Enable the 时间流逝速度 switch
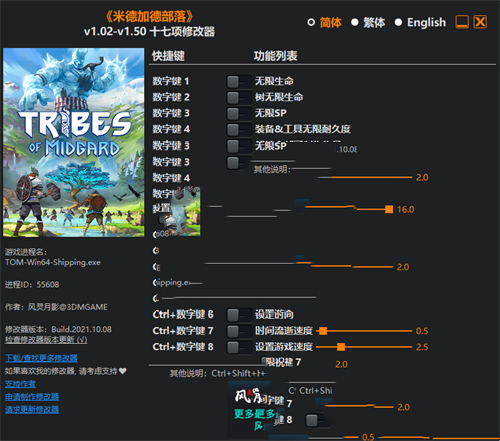500x441 pixels. click(x=239, y=331)
